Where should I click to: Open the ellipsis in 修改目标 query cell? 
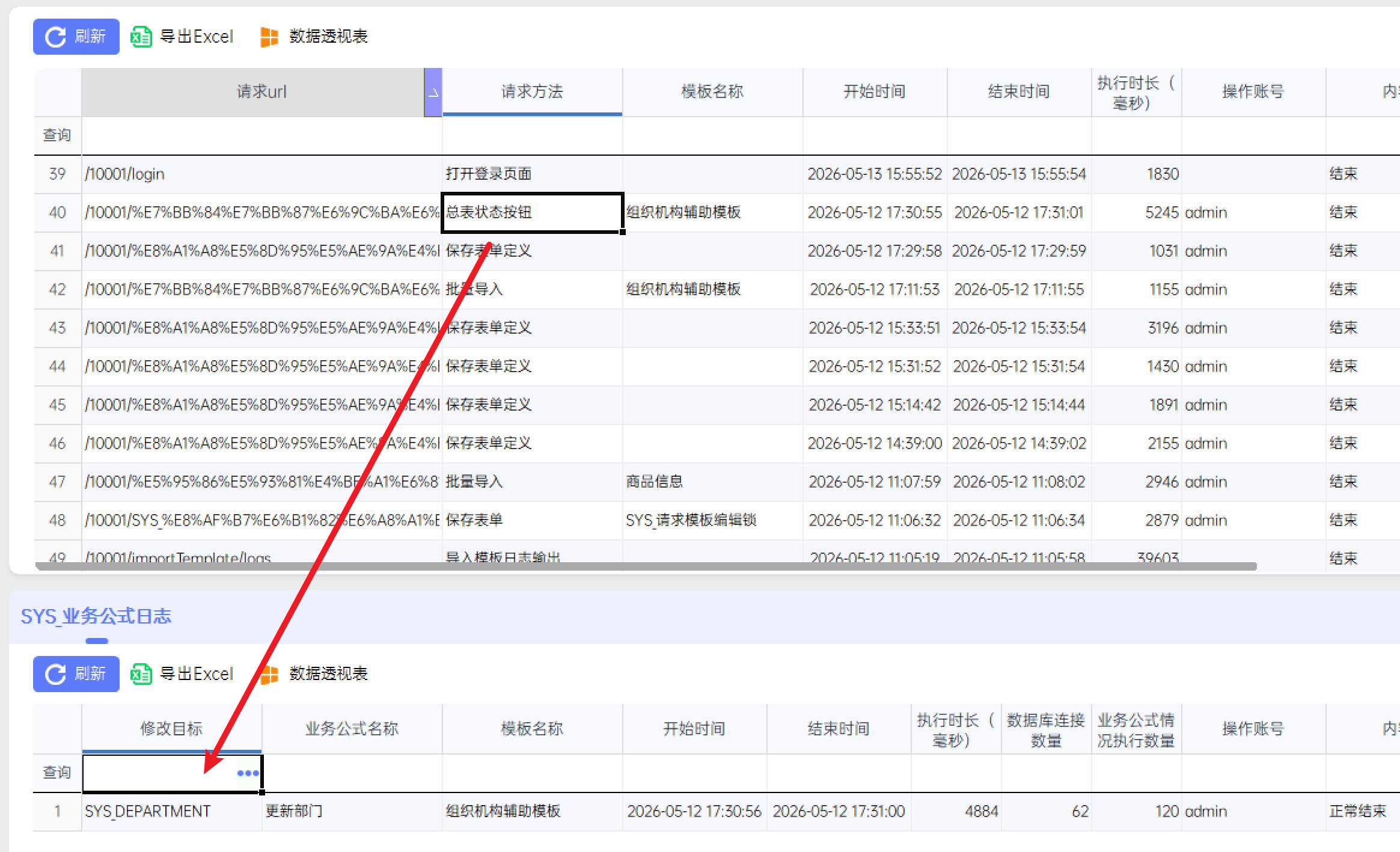(248, 773)
